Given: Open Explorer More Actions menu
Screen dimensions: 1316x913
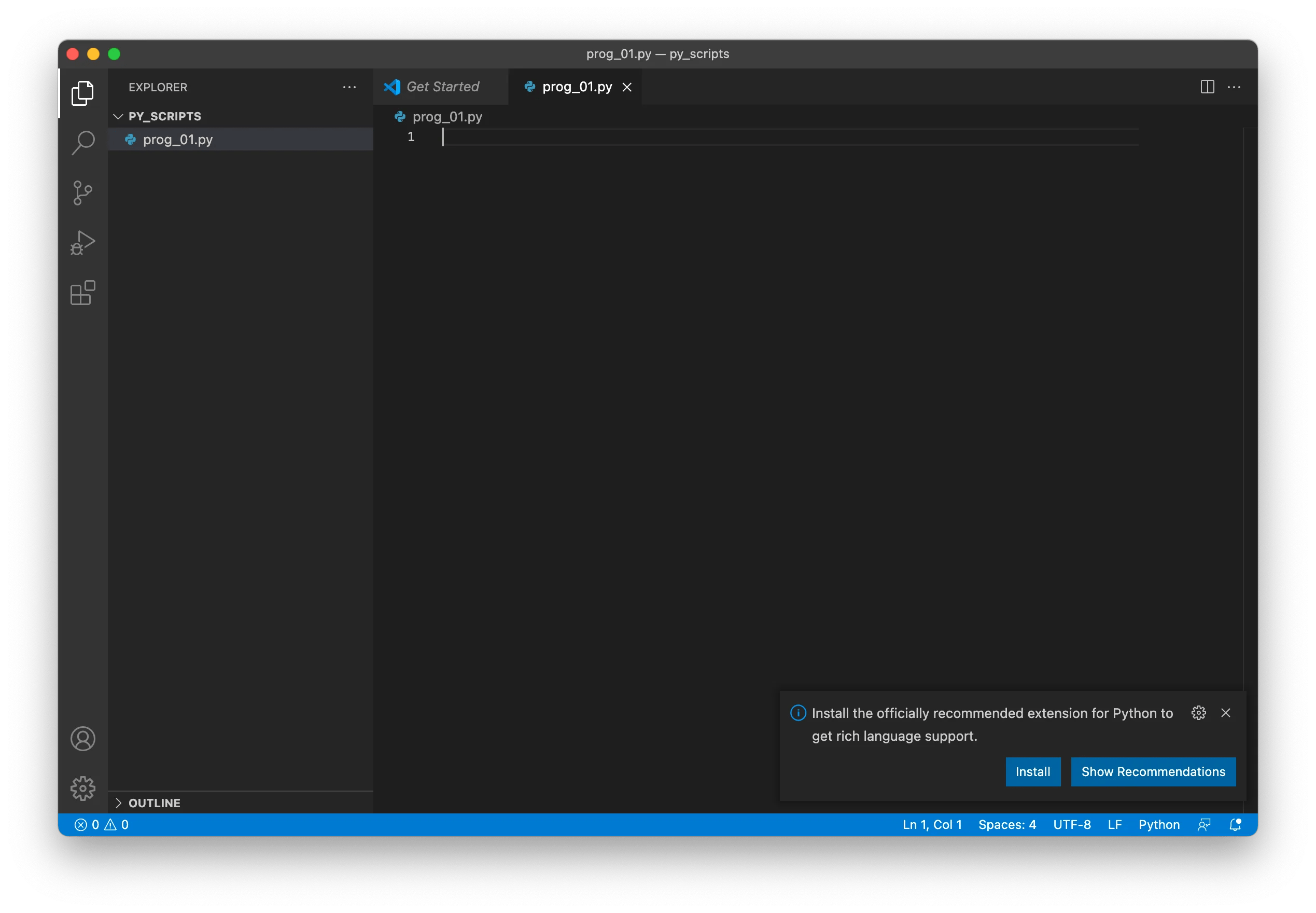Looking at the screenshot, I should tap(349, 87).
